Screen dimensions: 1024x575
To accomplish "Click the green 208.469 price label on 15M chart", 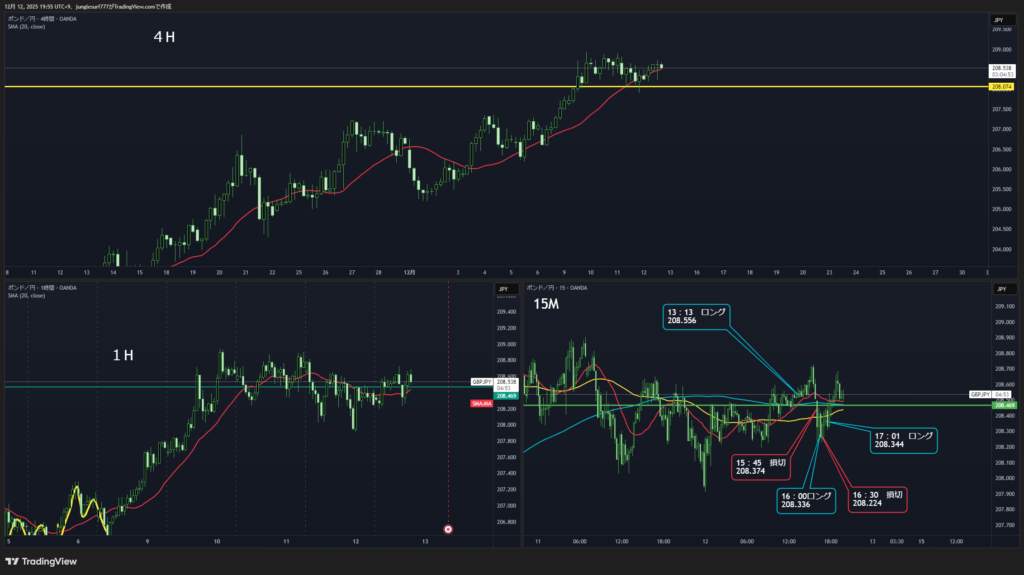I will pos(1002,405).
